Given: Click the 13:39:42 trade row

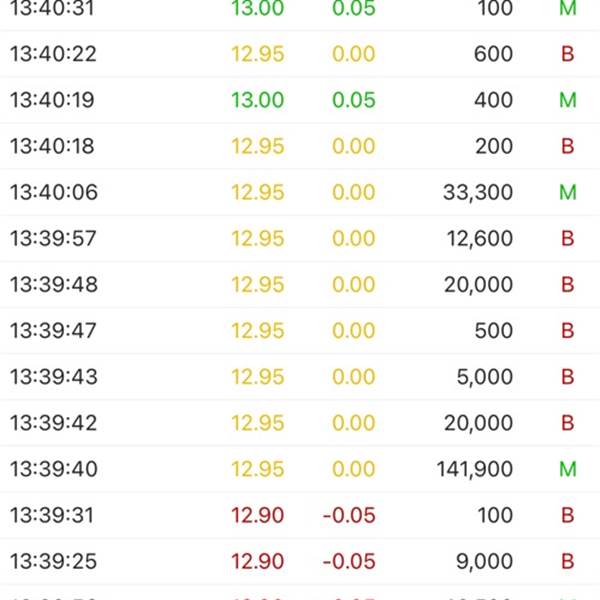Looking at the screenshot, I should (300, 423).
